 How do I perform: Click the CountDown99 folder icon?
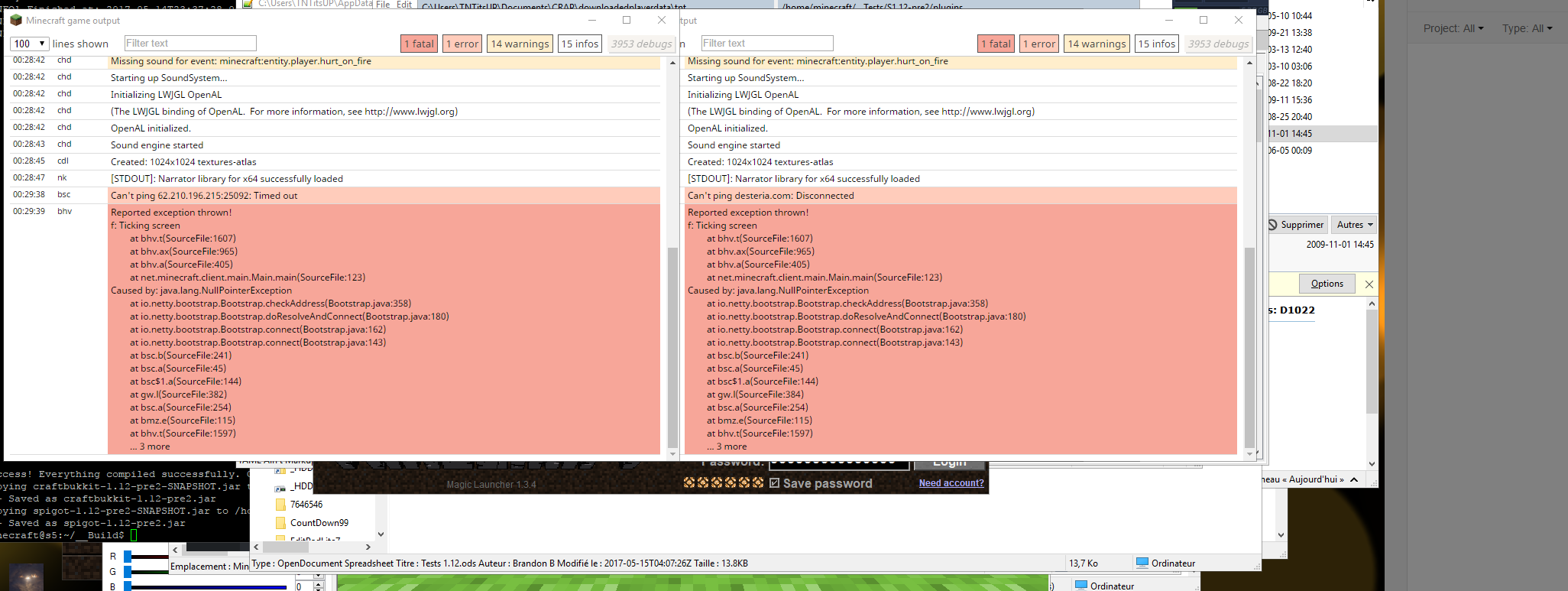click(280, 523)
